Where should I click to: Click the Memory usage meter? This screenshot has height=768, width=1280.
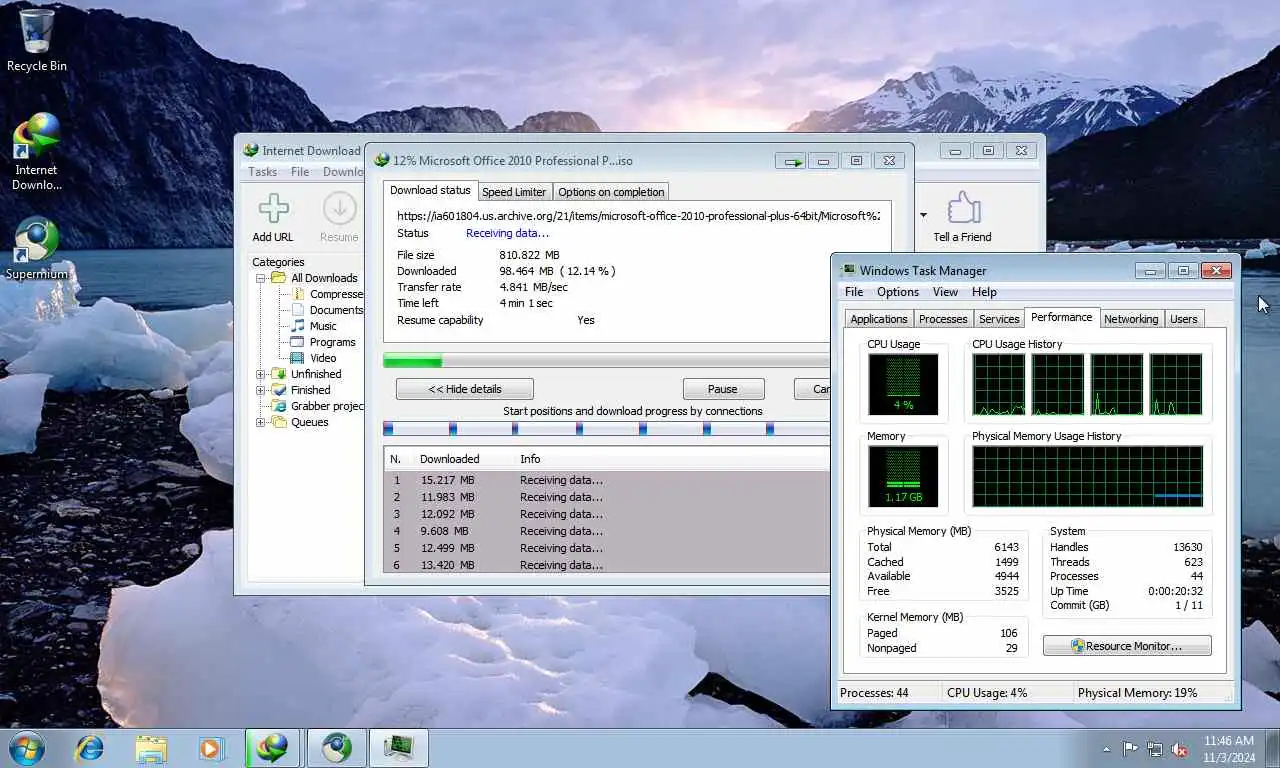coord(903,476)
